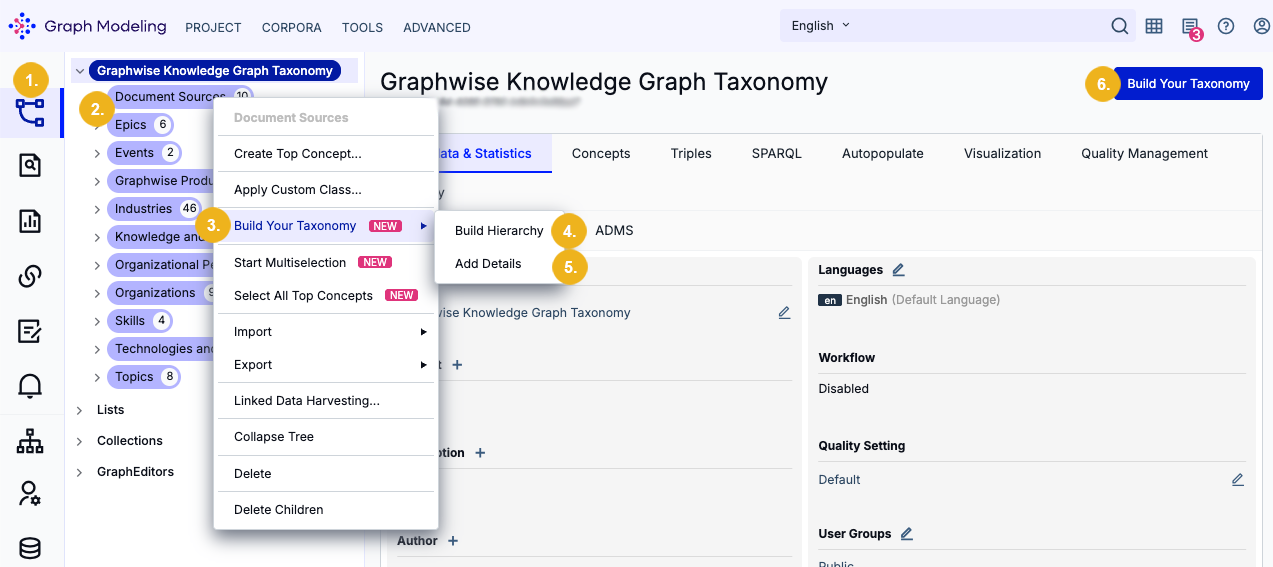Image resolution: width=1273 pixels, height=567 pixels.
Task: Expand the GraphEditors tree node
Action: pos(80,472)
